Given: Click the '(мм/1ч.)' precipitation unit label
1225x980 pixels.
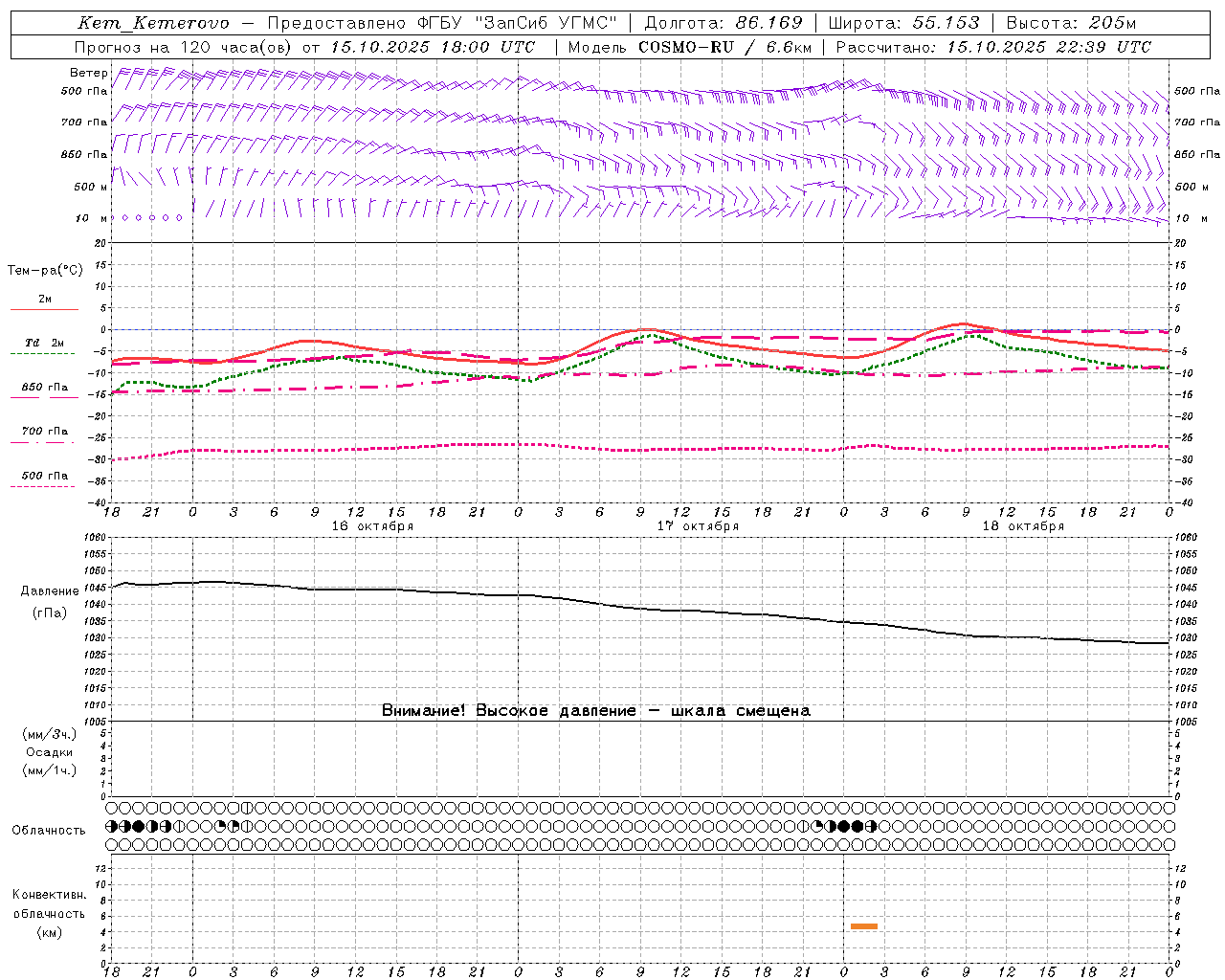Looking at the screenshot, I should pyautogui.click(x=50, y=770).
